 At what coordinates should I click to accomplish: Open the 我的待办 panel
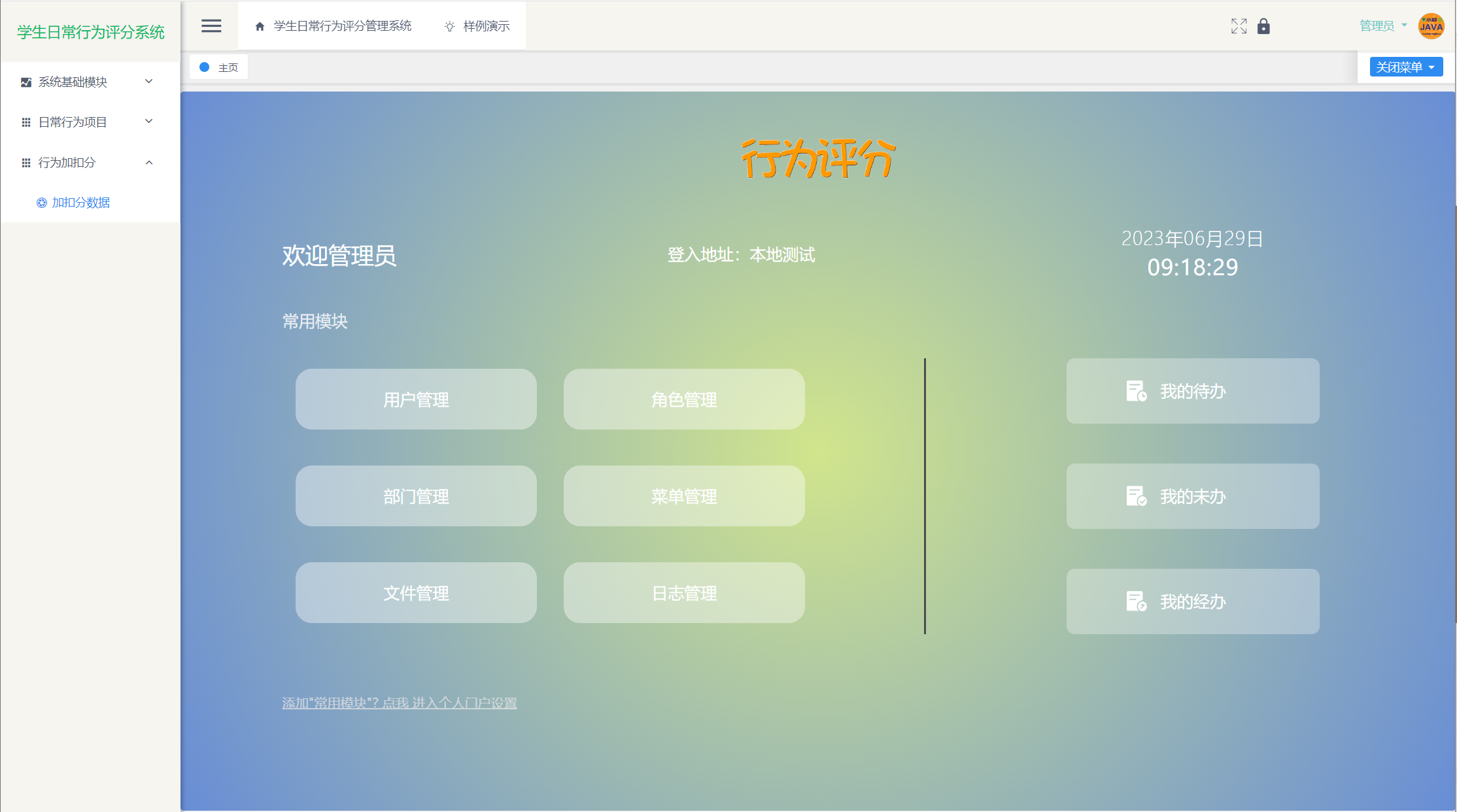pyautogui.click(x=1193, y=391)
